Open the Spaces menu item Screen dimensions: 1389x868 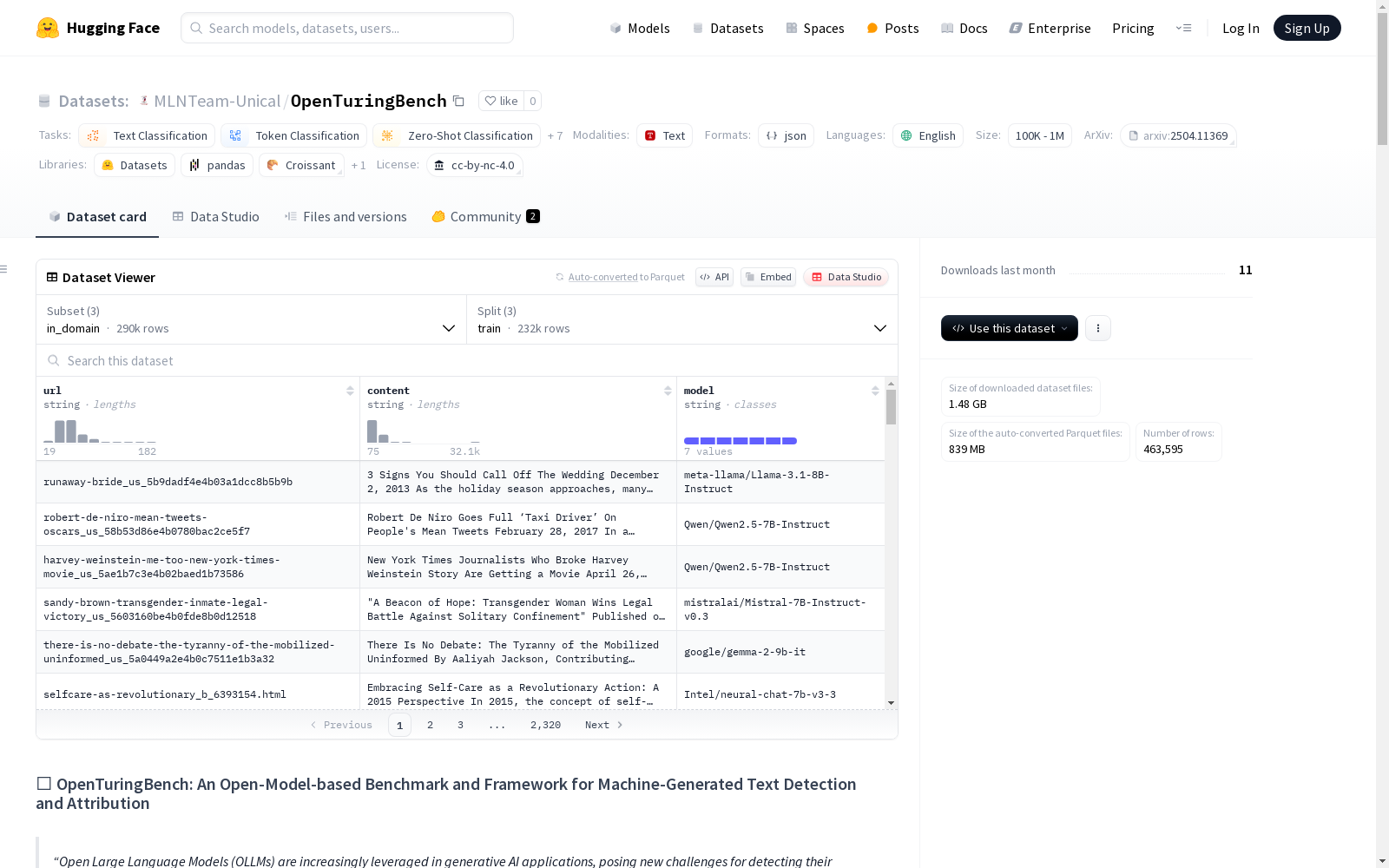(815, 28)
